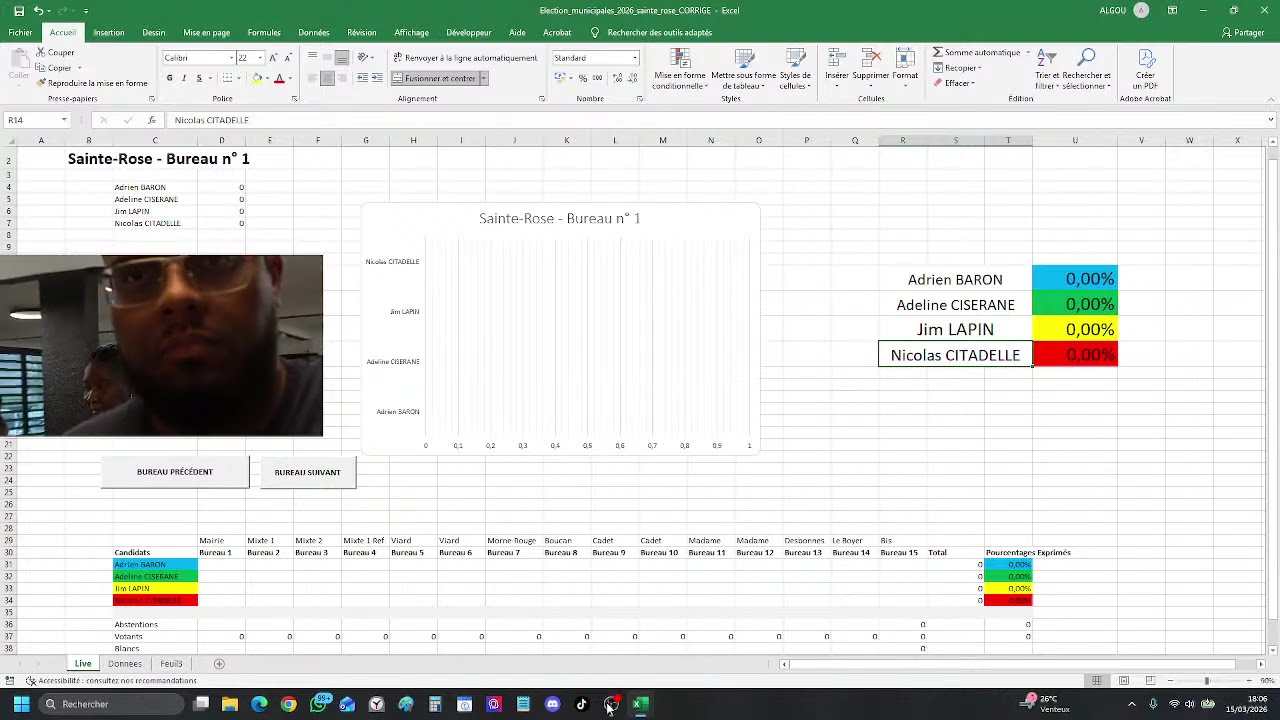1280x720 pixels.
Task: Open the Formules ribbon tab
Action: [x=264, y=33]
